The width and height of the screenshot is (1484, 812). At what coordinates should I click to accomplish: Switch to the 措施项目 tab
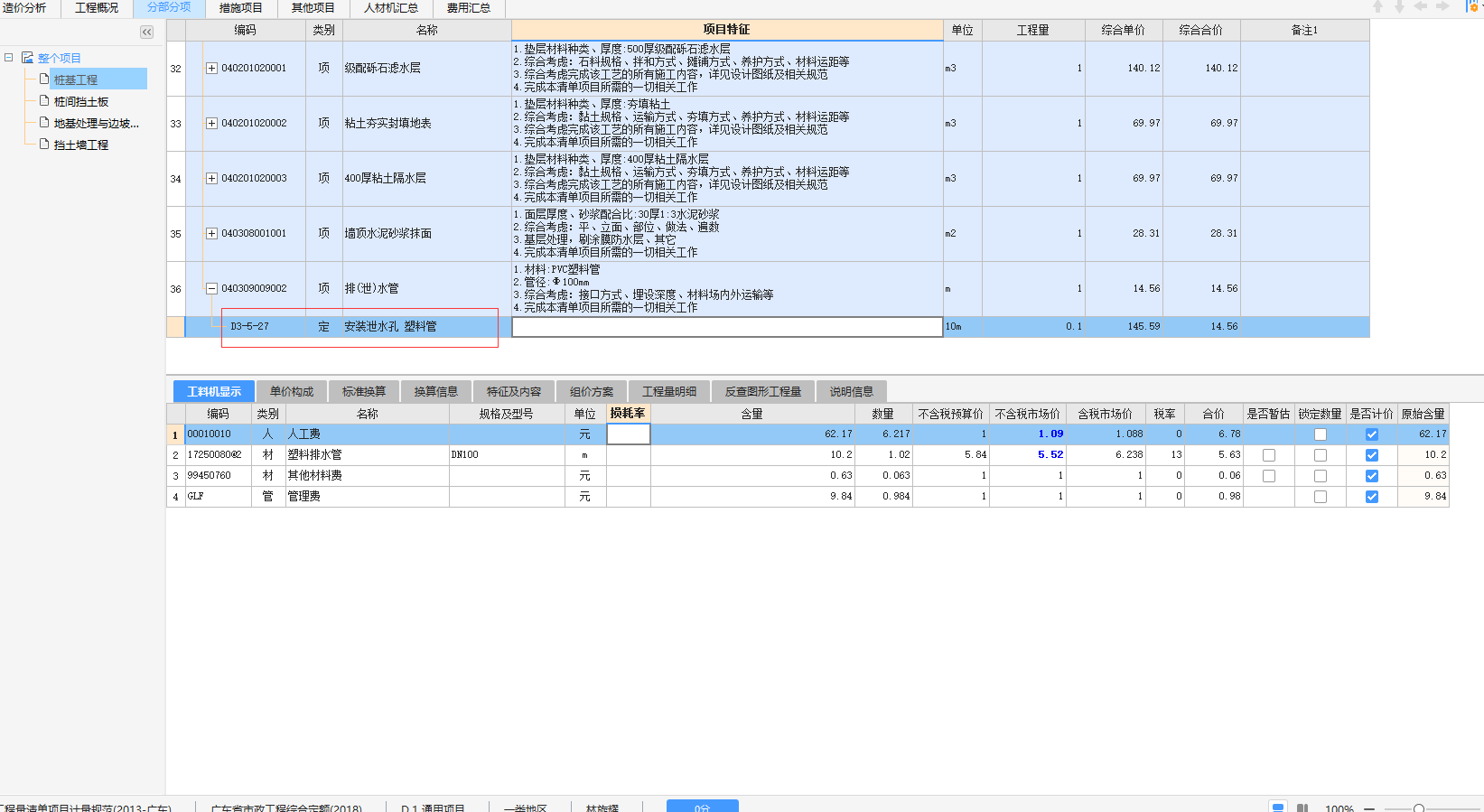coord(241,7)
